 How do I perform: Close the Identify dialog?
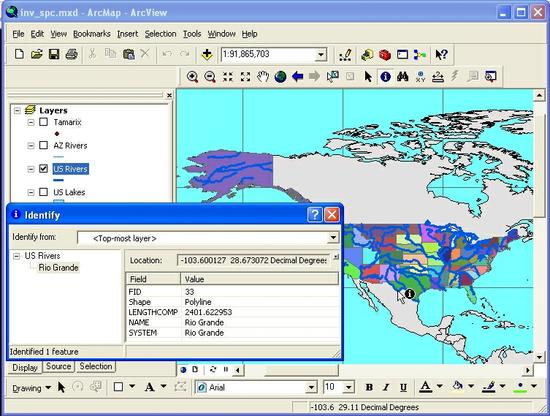(332, 215)
